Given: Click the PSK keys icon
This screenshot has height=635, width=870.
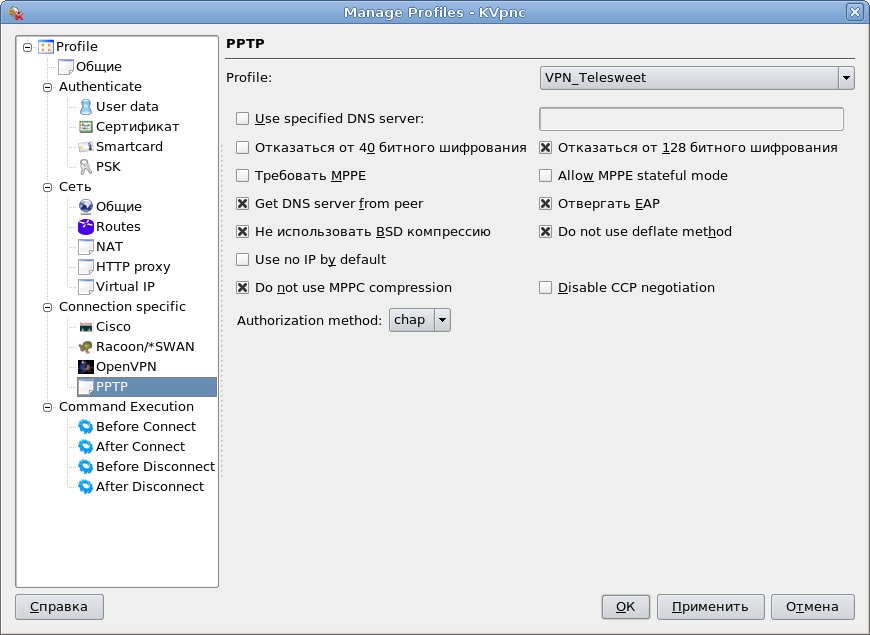Looking at the screenshot, I should 86,167.
